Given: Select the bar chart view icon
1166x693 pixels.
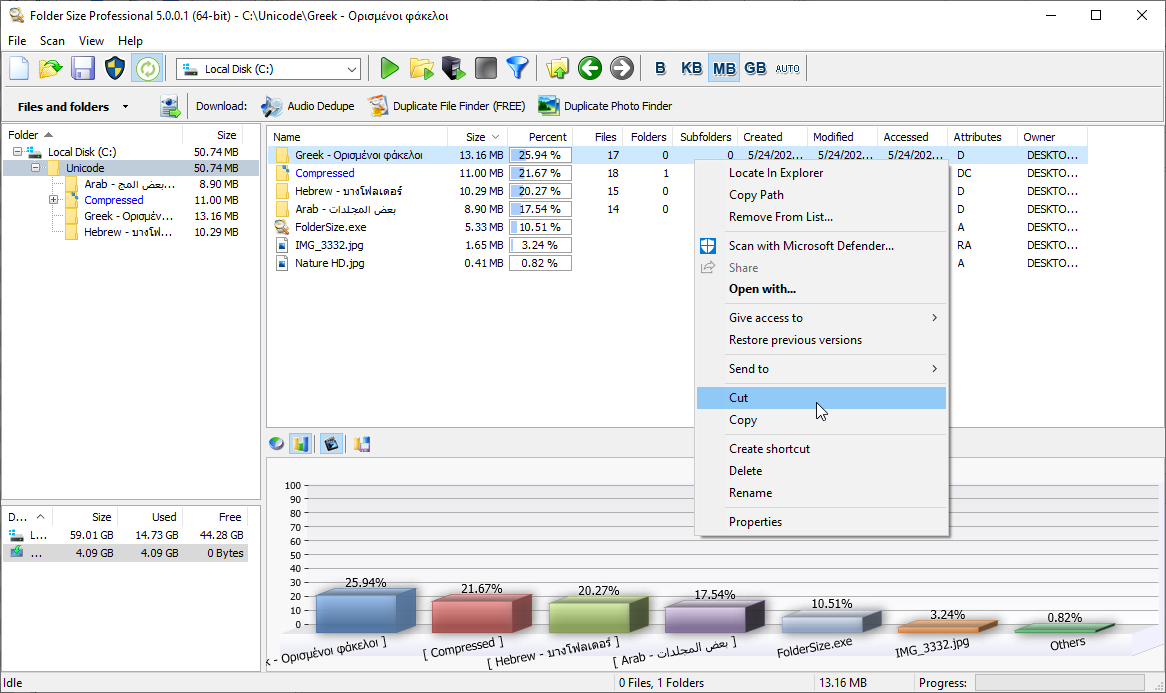Looking at the screenshot, I should click(x=301, y=443).
